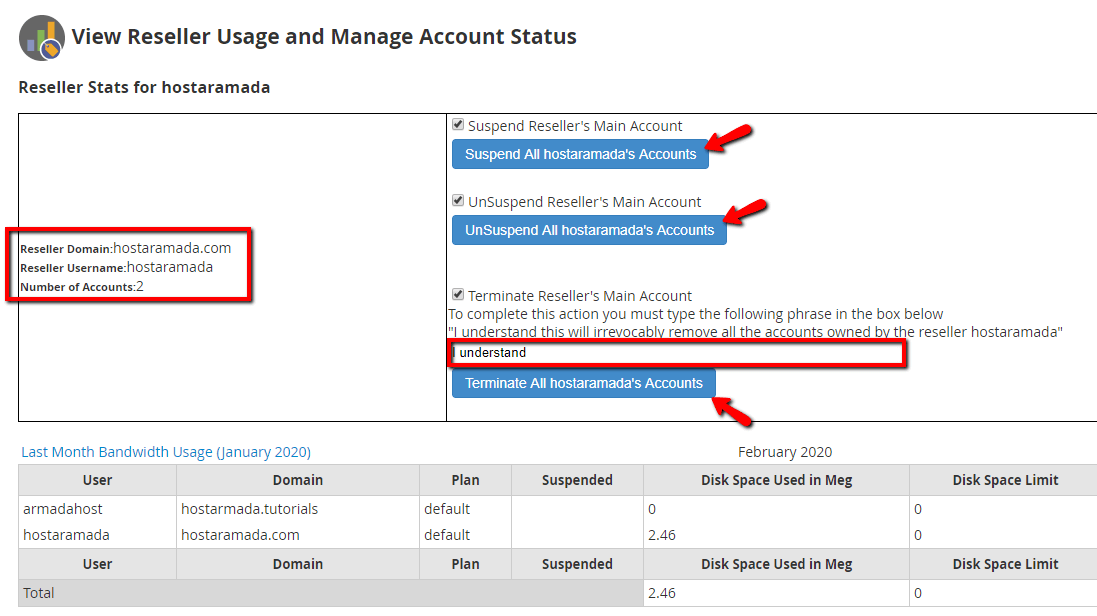Click 2.46 value in the Total row
The image size is (1097, 616).
(662, 593)
